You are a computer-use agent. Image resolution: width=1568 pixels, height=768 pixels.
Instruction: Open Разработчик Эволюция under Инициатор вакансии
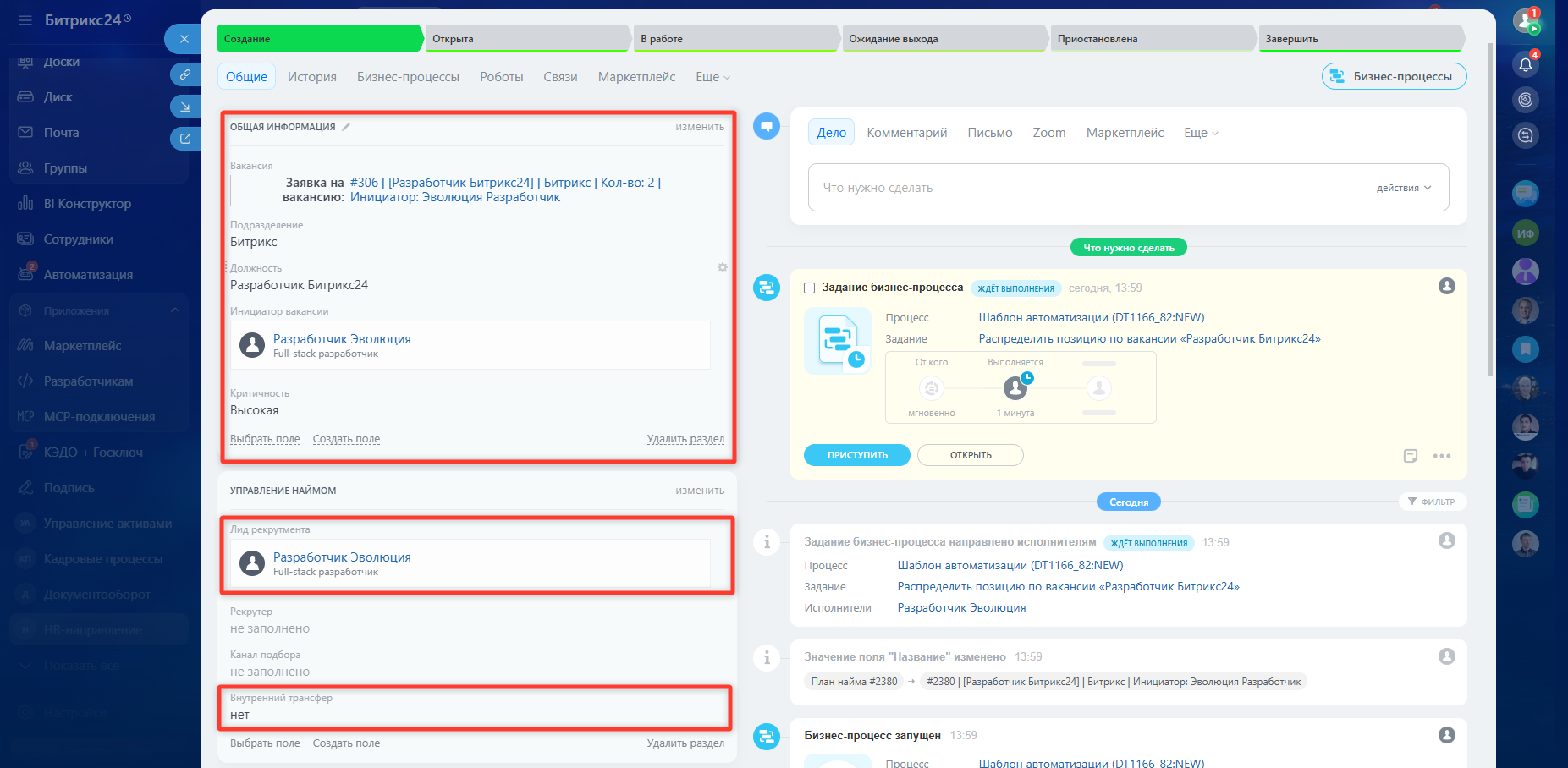pyautogui.click(x=342, y=339)
